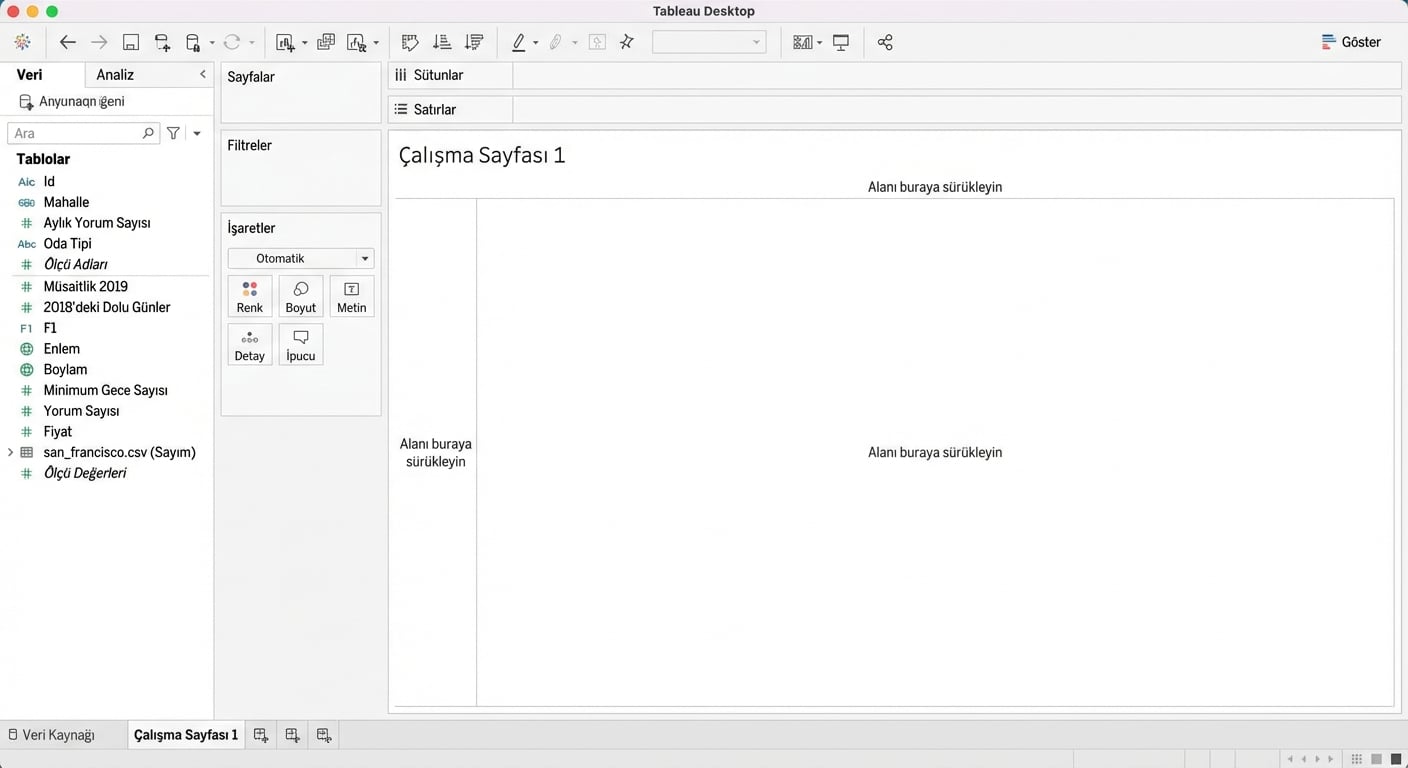This screenshot has width=1408, height=768.
Task: Toggle the Göster (Show Me) panel
Action: point(1351,42)
